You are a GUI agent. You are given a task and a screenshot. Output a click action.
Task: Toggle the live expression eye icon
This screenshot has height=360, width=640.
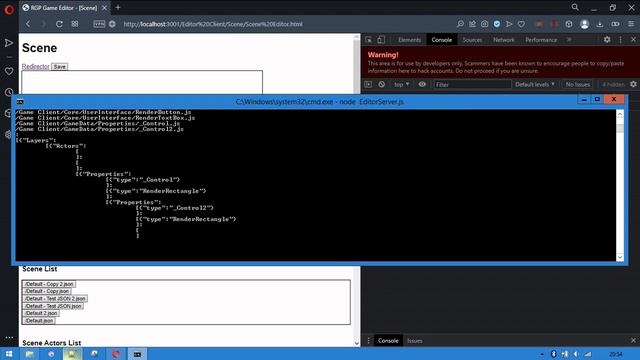point(422,84)
